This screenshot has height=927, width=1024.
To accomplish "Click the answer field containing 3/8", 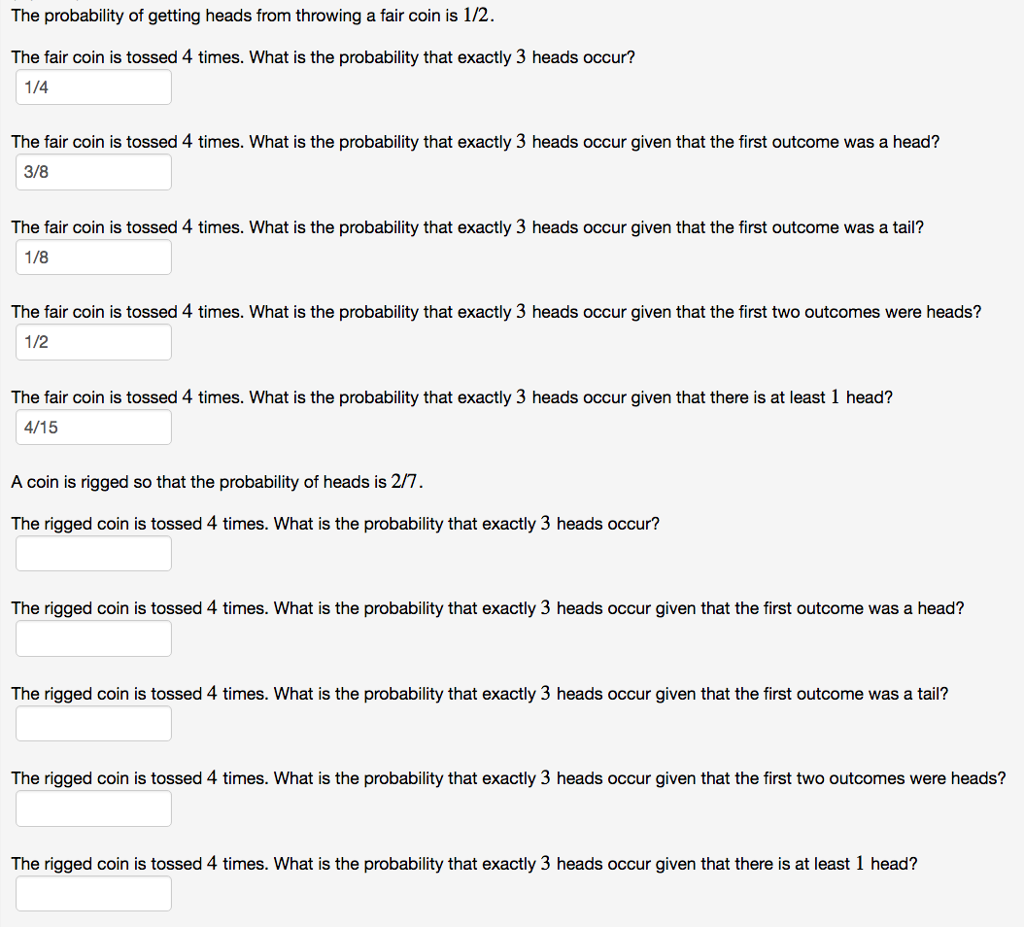I will pos(93,172).
